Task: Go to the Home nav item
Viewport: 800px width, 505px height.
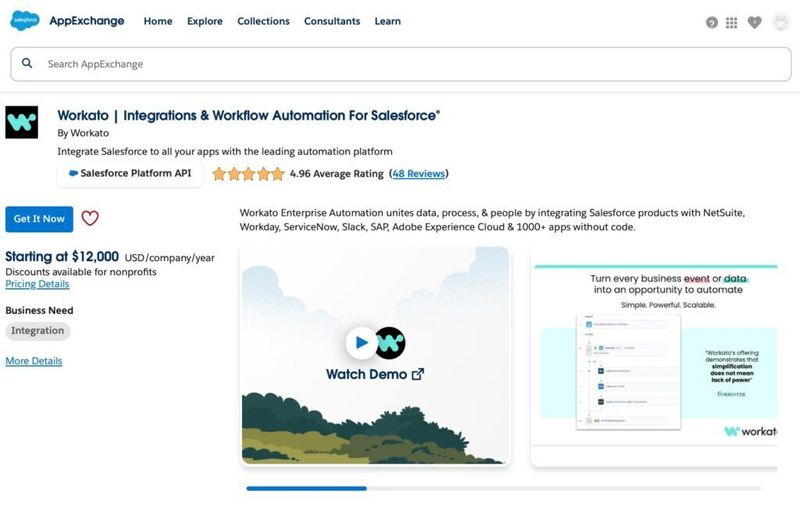Action: 158,21
